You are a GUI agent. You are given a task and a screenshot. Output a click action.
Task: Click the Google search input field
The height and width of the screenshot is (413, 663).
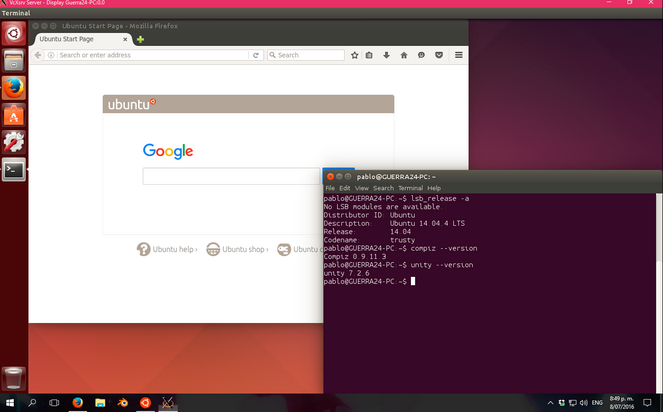(231, 176)
